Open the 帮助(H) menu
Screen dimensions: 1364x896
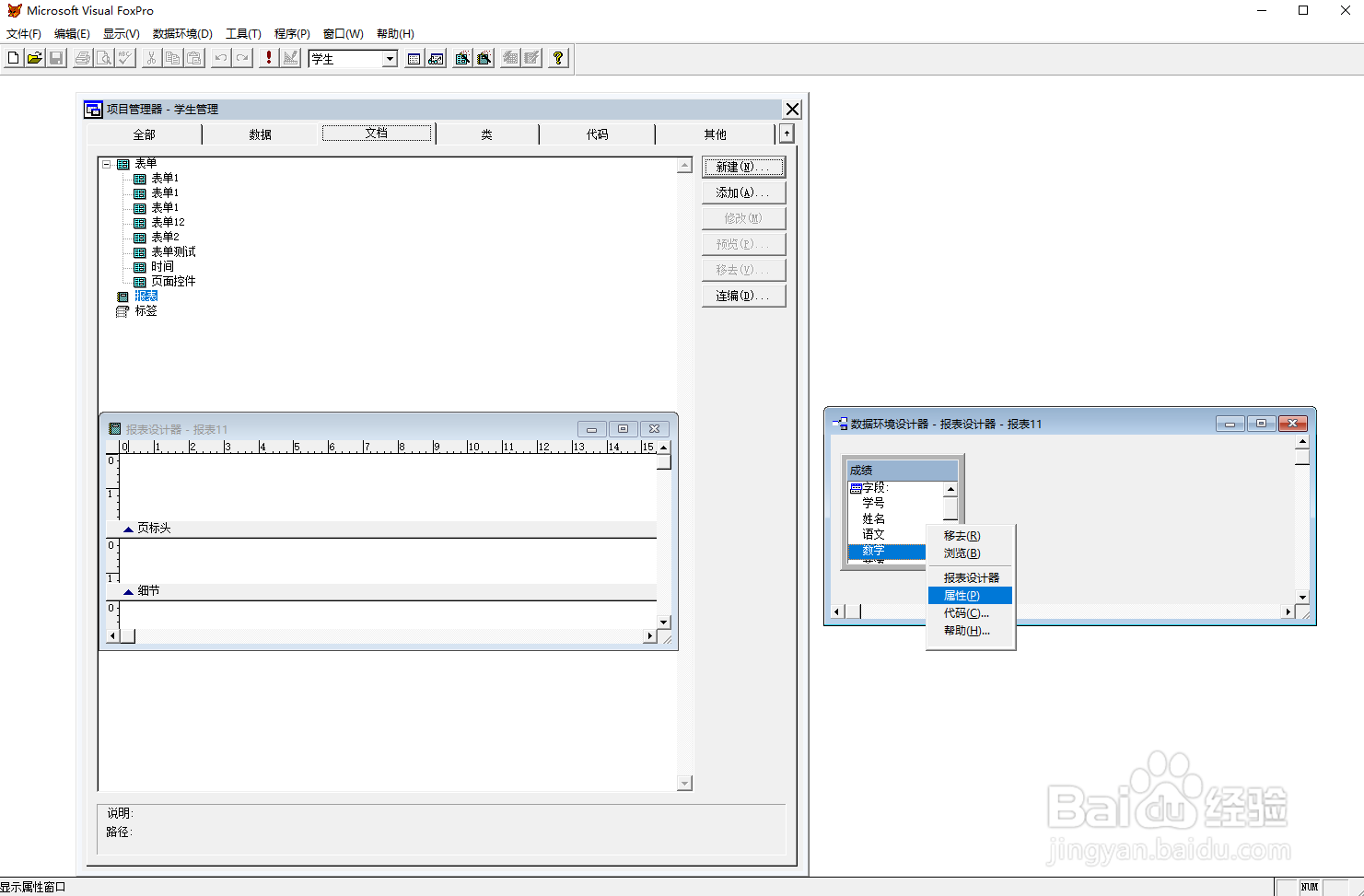[395, 33]
